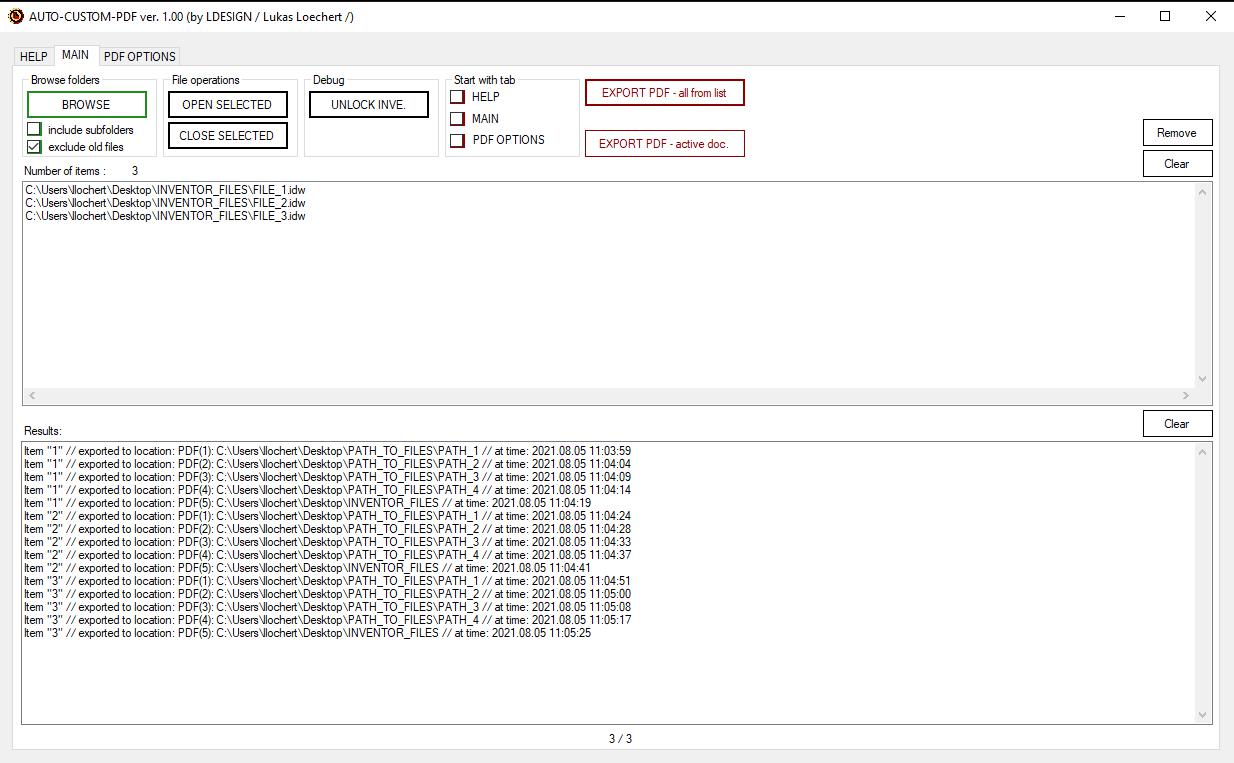This screenshot has height=763, width=1234.
Task: Click result line Item "1" PDF(5) at 11:04:19
Action: tap(307, 503)
